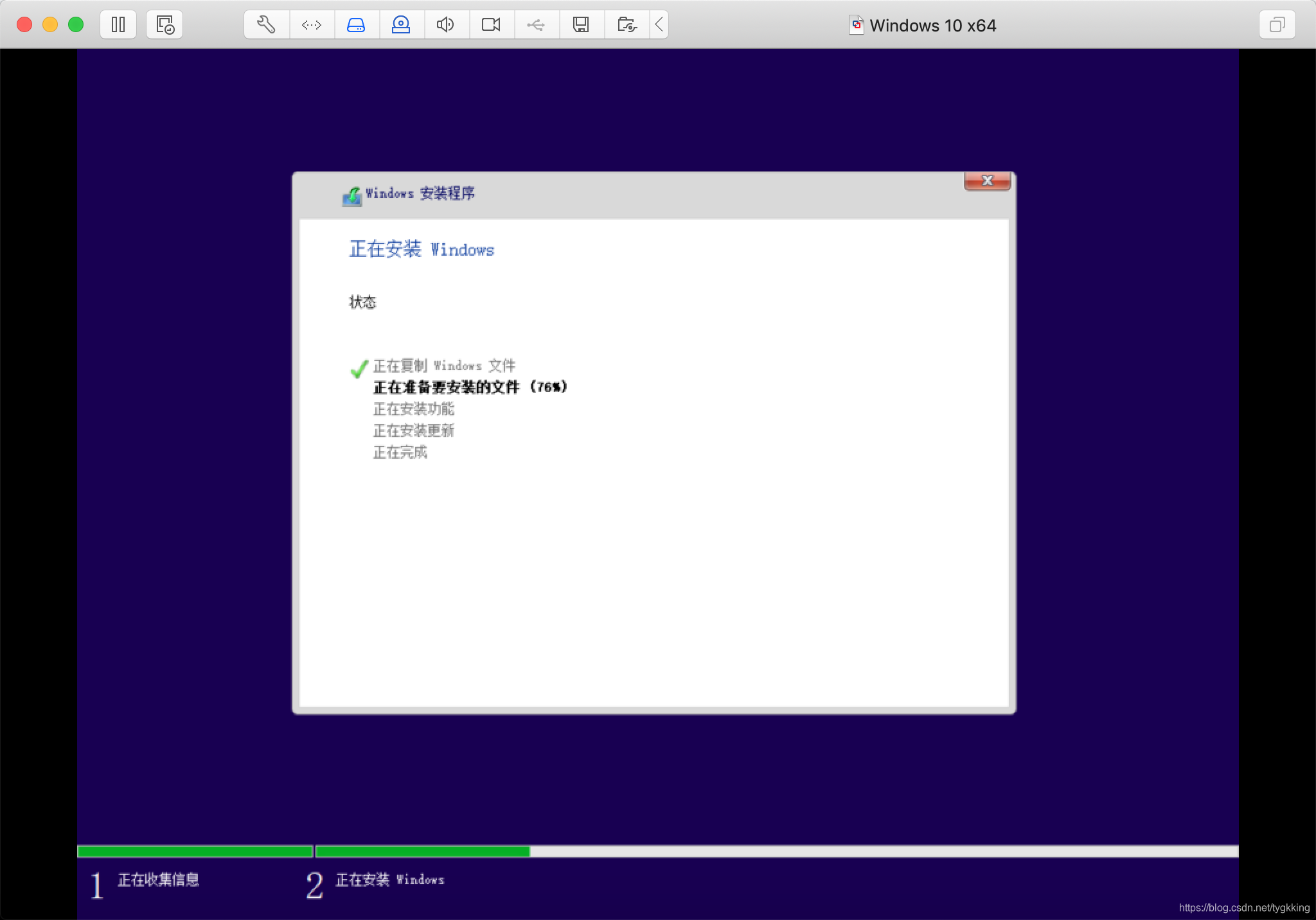The height and width of the screenshot is (920, 1316).
Task: Toggle the sound card icon
Action: (445, 25)
